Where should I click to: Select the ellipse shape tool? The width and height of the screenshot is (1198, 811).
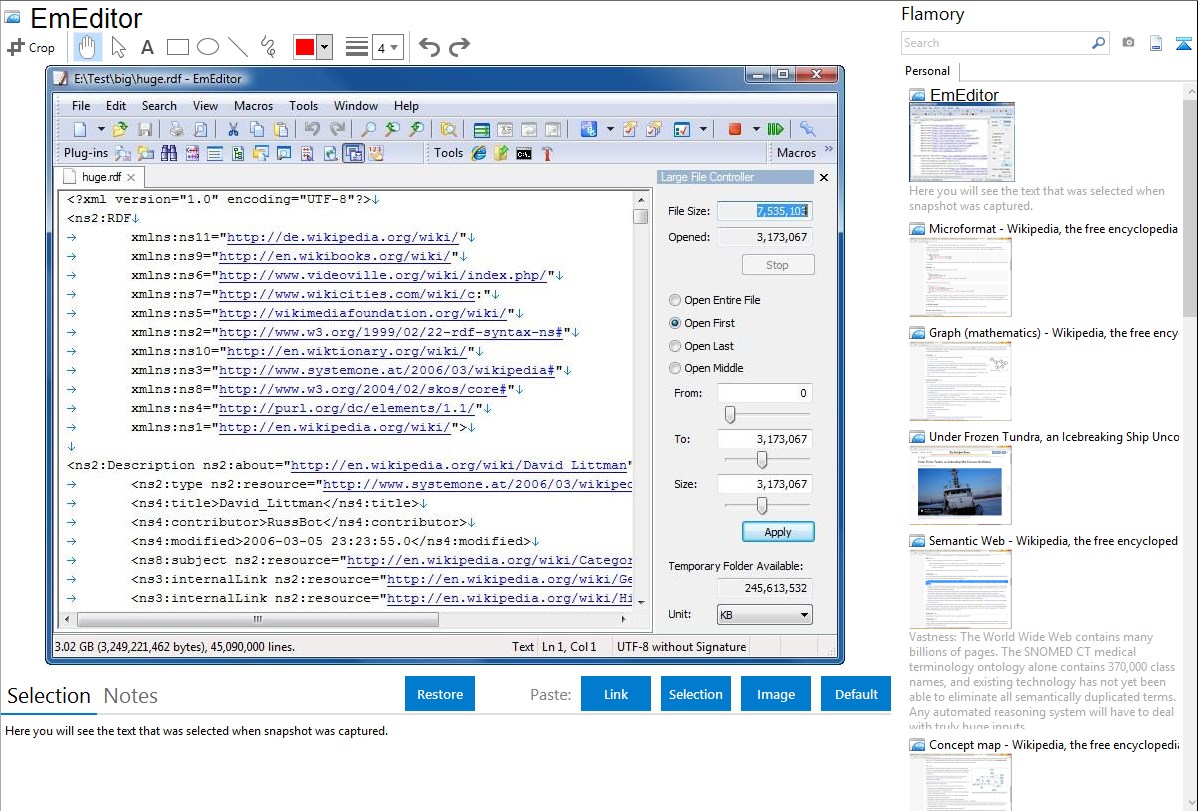(208, 47)
